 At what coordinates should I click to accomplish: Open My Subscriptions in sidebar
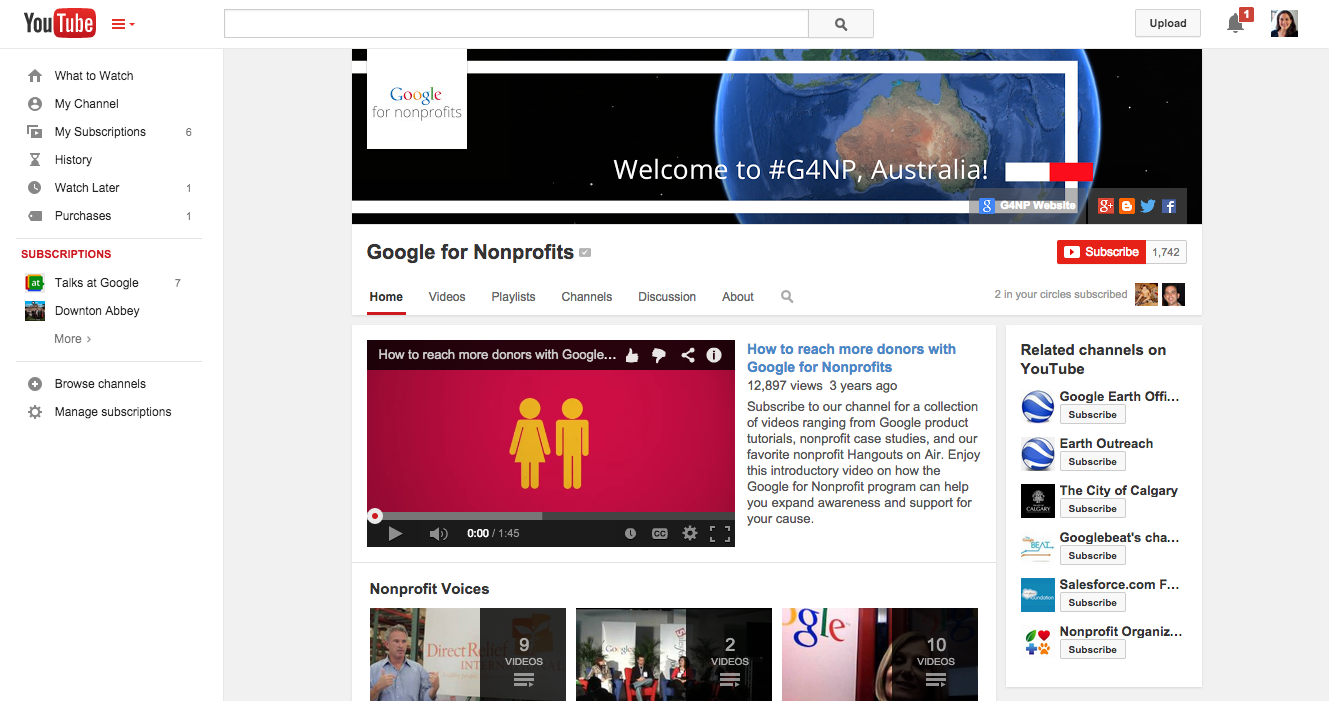(100, 132)
